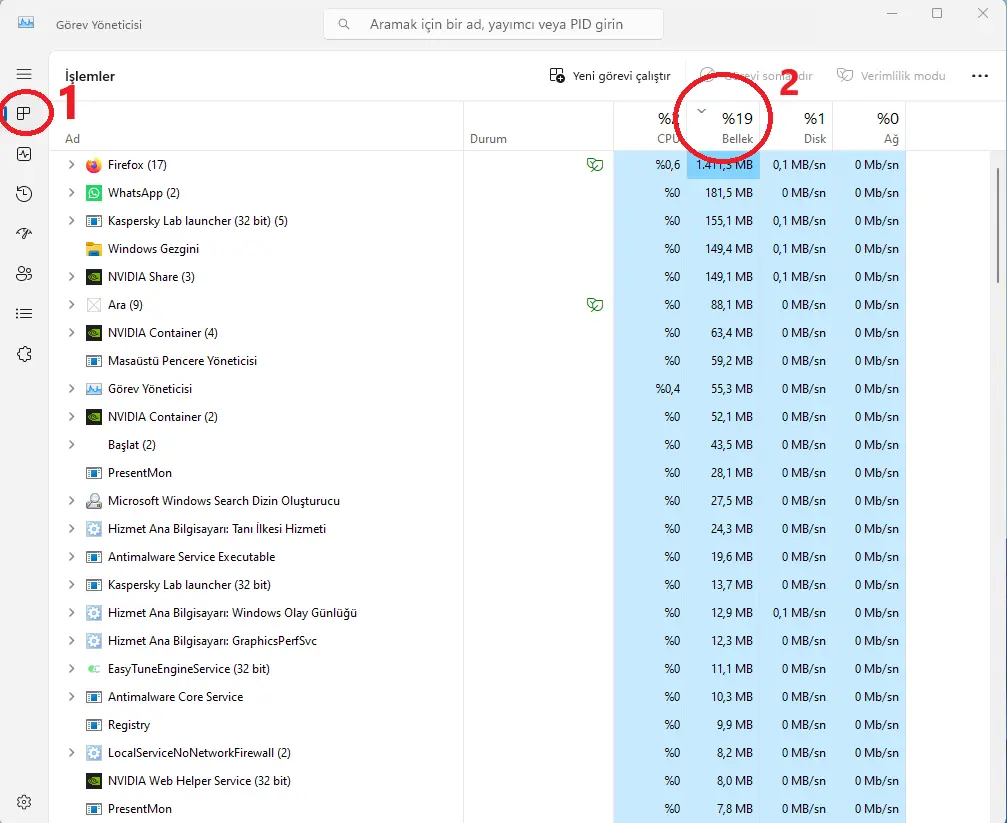The height and width of the screenshot is (823, 1007).
Task: Select Kaspersky Lab launcher 13,7 MB row
Action: coord(478,585)
